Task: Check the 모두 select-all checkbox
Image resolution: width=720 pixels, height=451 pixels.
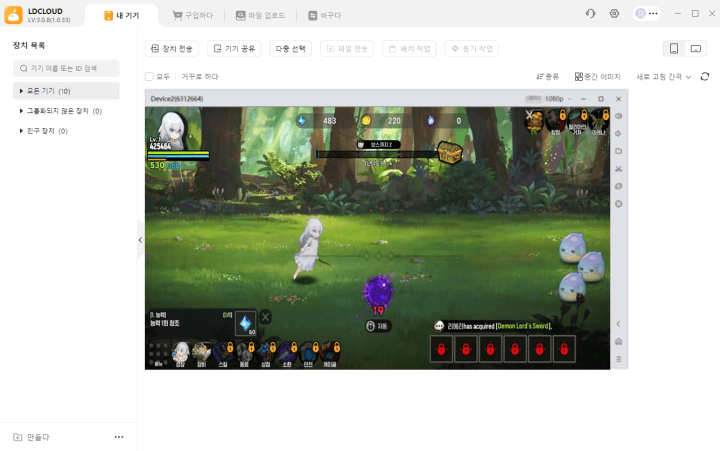Action: point(149,76)
